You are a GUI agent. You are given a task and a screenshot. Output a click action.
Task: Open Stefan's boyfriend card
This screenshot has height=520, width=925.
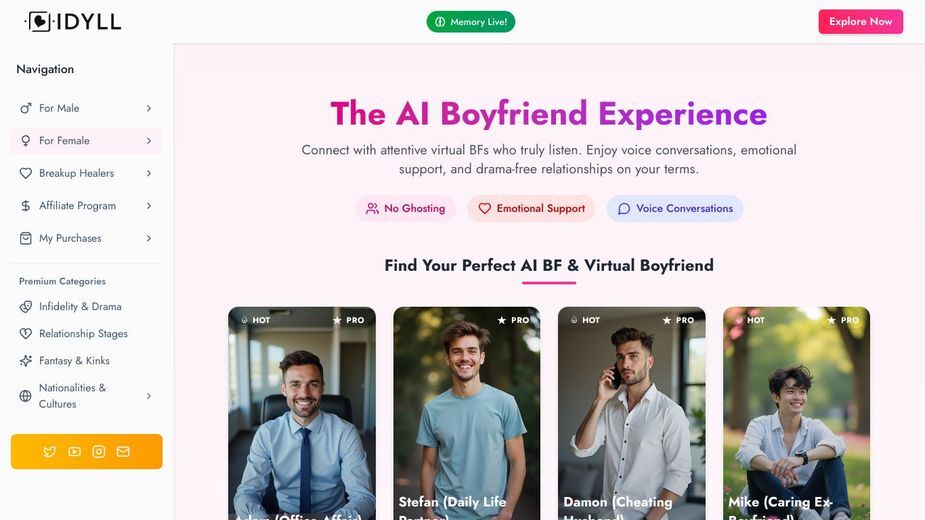[467, 413]
